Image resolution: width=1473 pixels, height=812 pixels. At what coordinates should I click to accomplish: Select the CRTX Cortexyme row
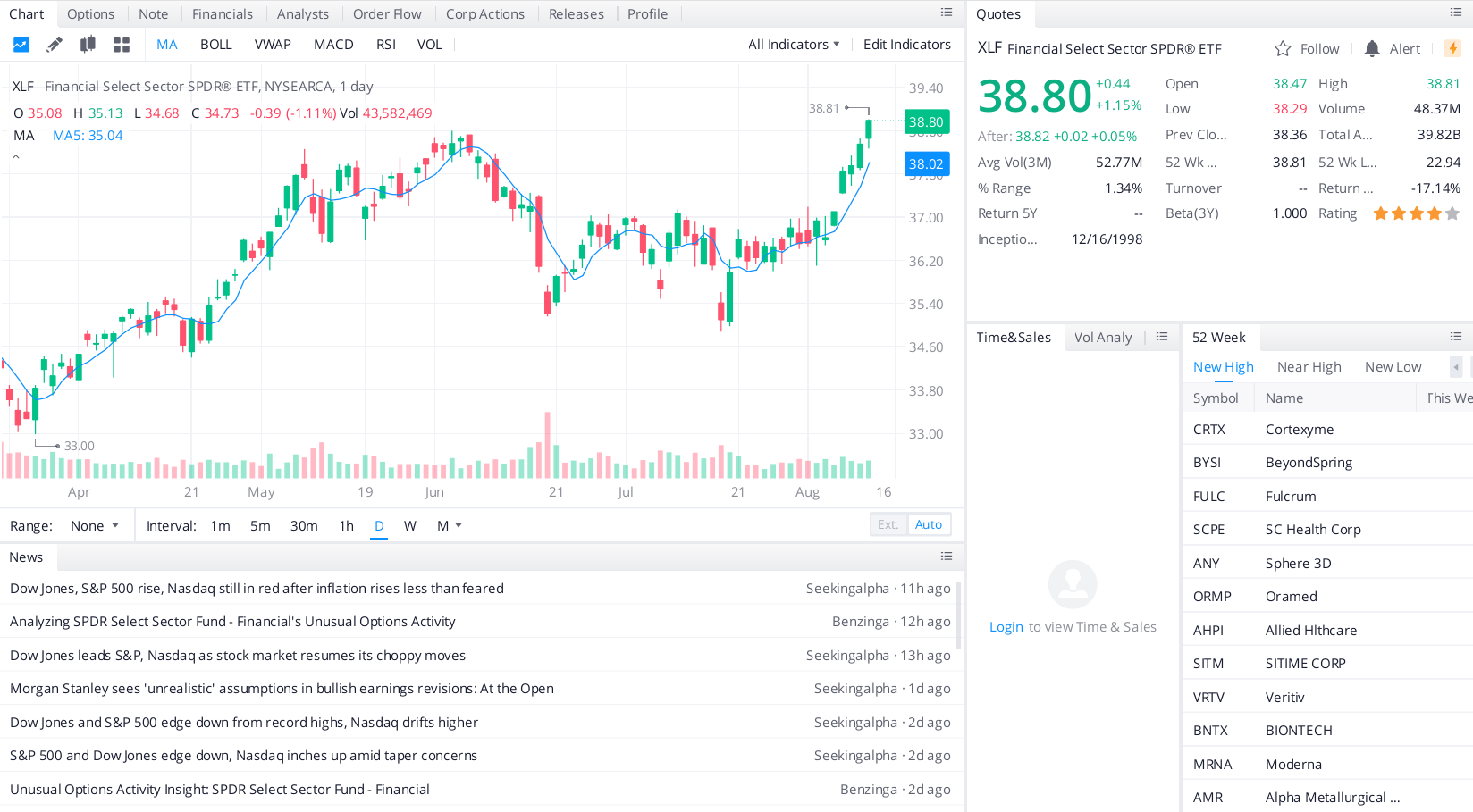coord(1327,430)
